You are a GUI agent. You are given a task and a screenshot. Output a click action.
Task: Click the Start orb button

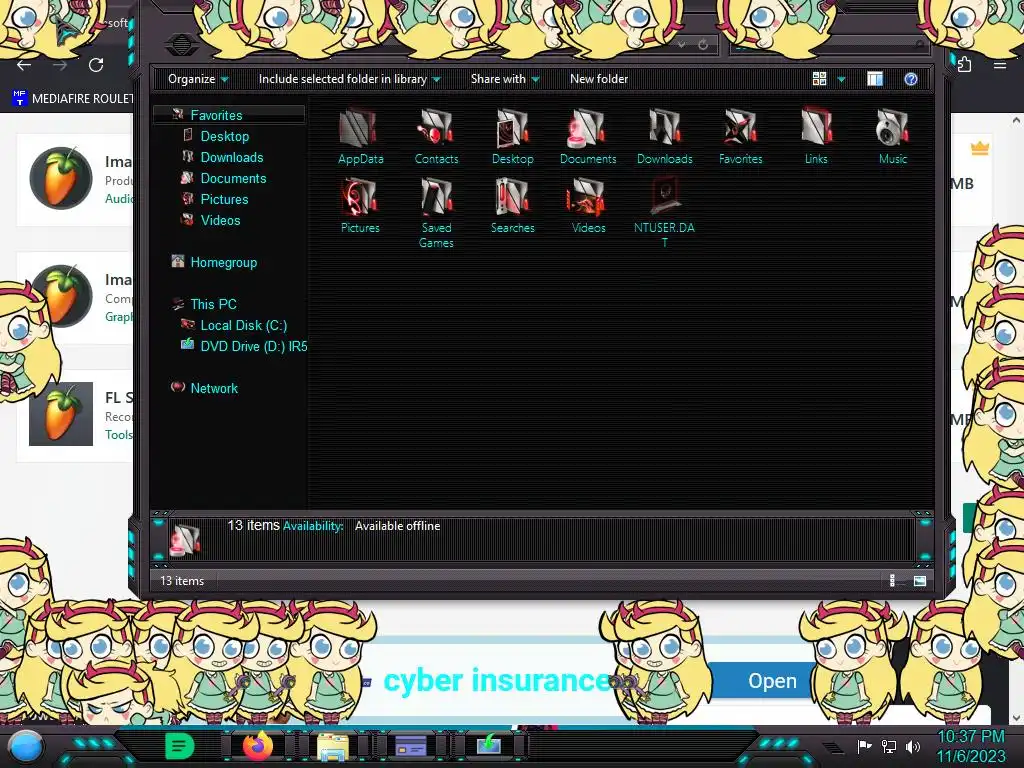pos(26,747)
